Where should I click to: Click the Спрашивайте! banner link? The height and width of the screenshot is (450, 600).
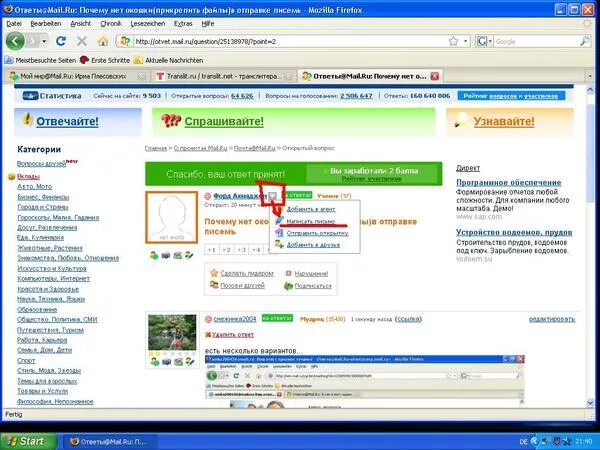click(224, 121)
